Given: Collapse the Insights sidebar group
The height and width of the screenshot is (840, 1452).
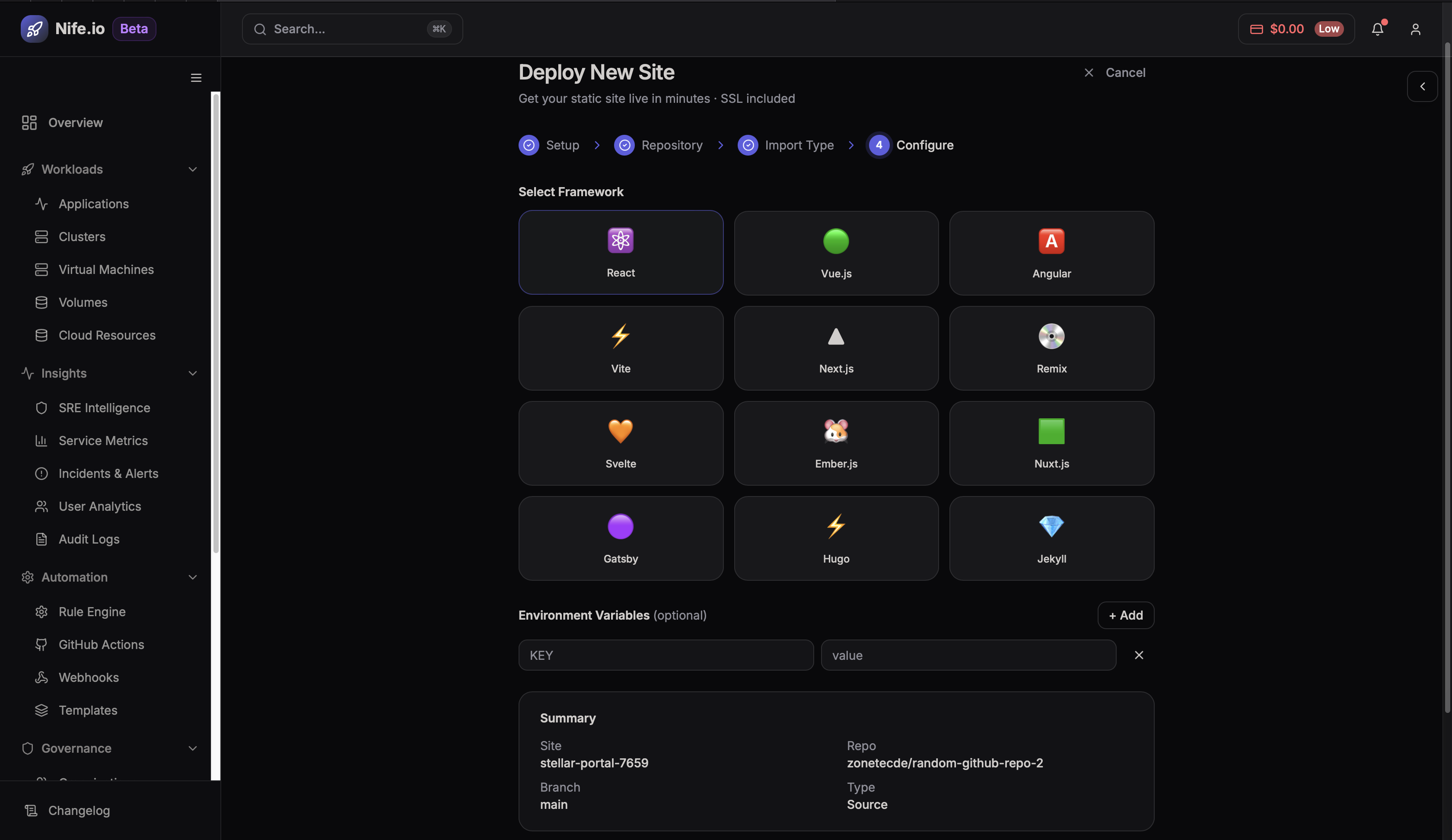Looking at the screenshot, I should [x=192, y=373].
